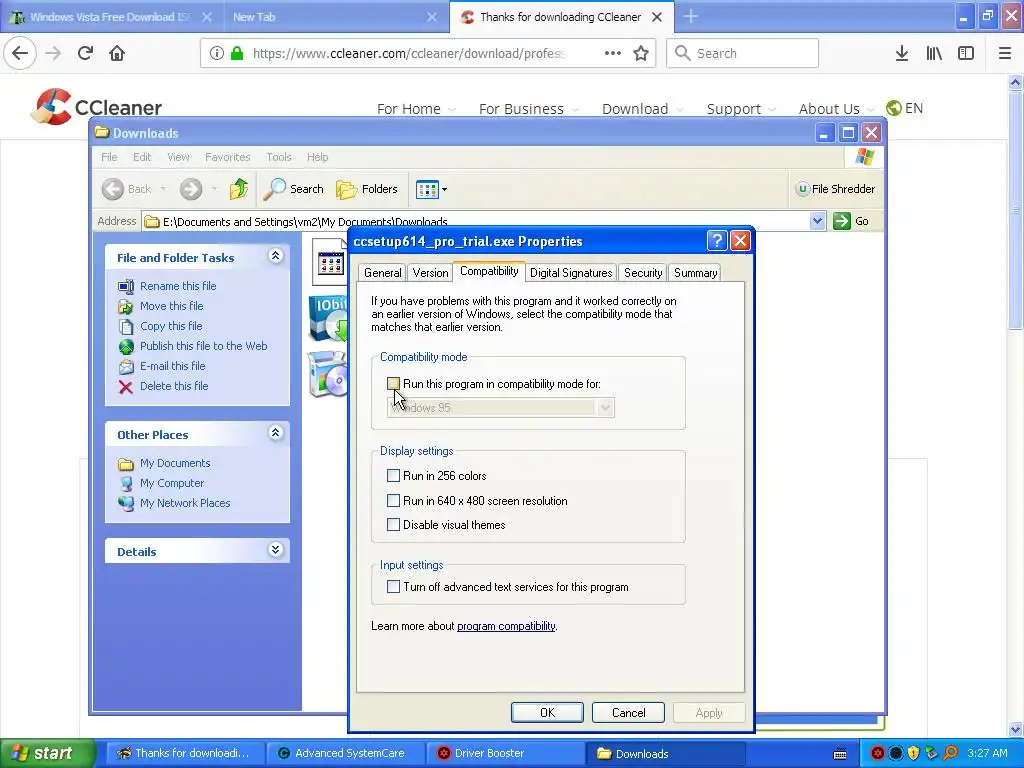Click Cancel in Properties dialog
Viewport: 1024px width, 768px height.
pos(628,712)
